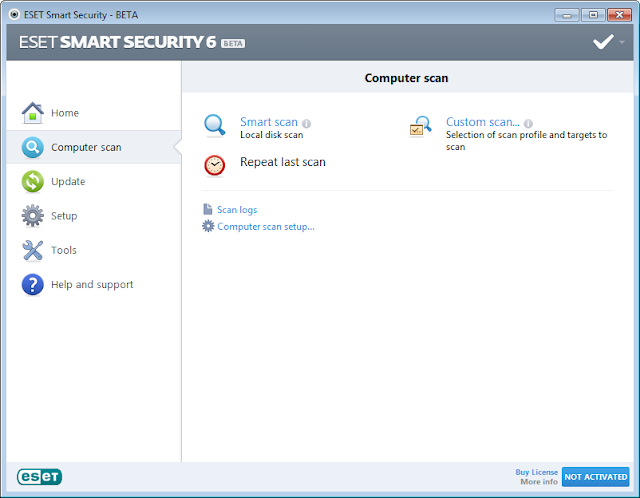Close the ESET Smart Security window
Image resolution: width=640 pixels, height=498 pixels.
(x=619, y=15)
